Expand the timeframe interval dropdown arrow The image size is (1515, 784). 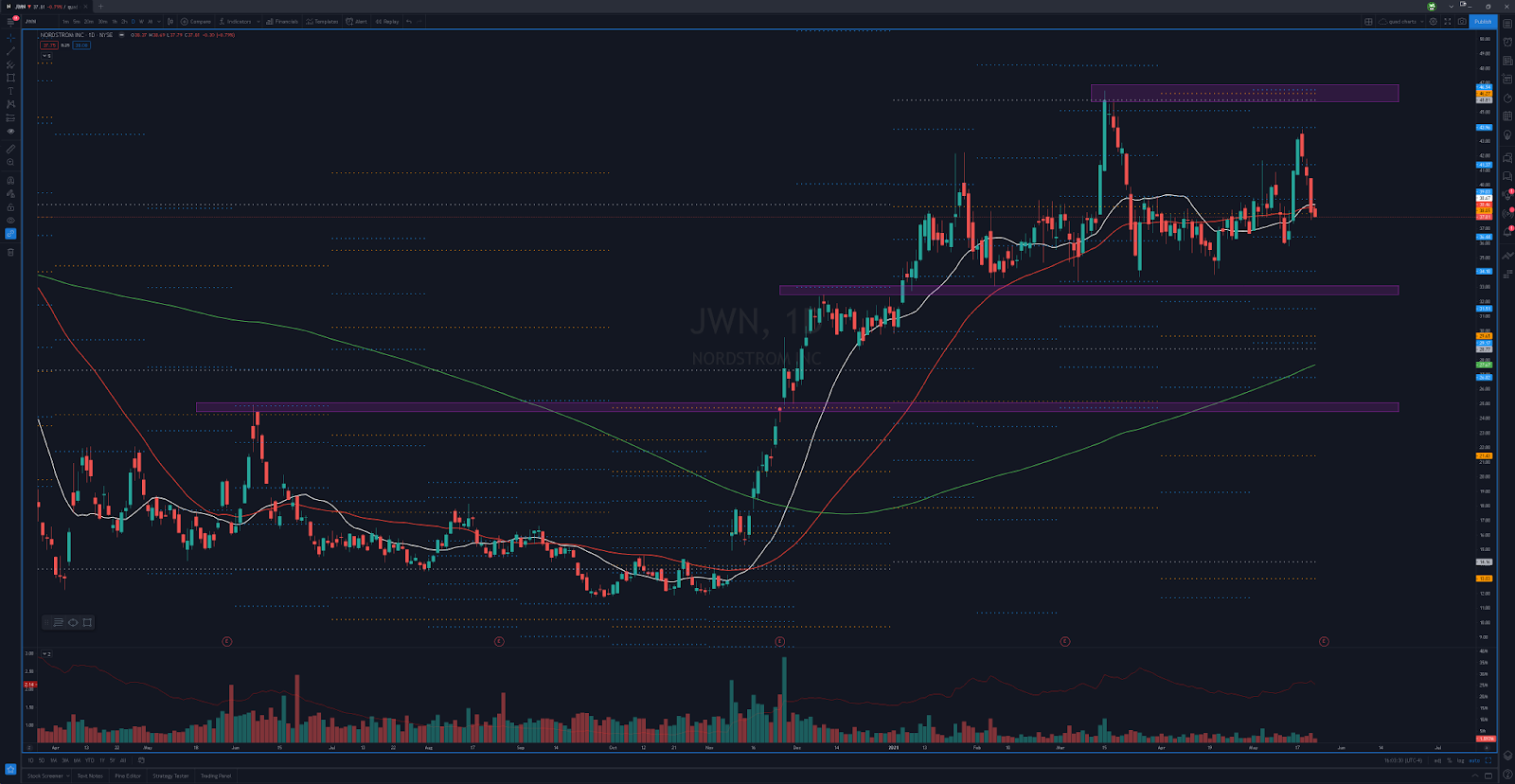[x=159, y=22]
